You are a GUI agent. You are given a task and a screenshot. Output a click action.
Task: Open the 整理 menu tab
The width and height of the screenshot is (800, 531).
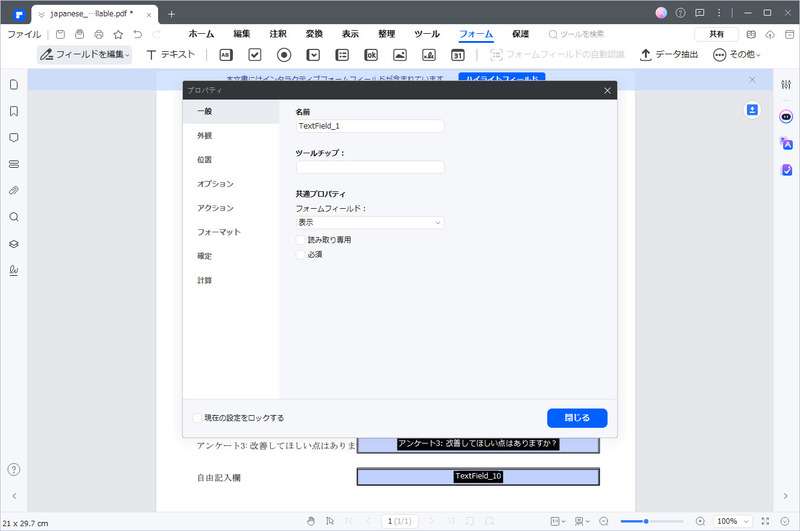tap(386, 34)
